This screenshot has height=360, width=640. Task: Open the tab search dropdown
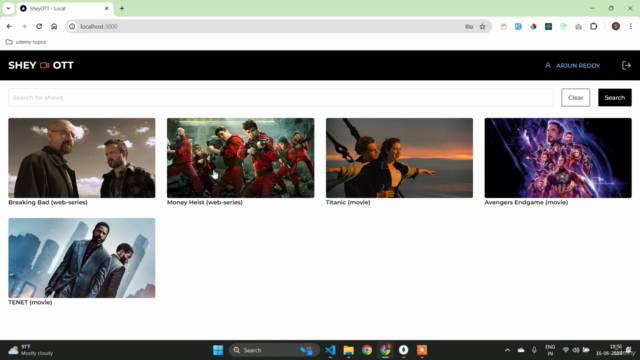point(8,8)
